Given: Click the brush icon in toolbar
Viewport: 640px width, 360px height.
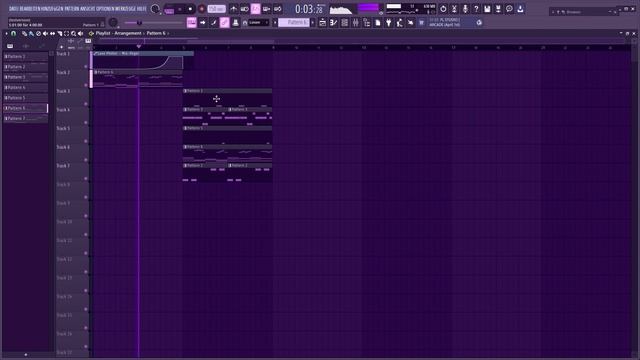Looking at the screenshot, I should [x=213, y=23].
